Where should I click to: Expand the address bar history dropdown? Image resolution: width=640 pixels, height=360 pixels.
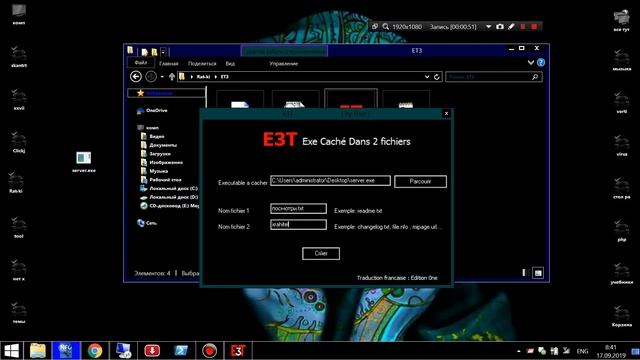pos(427,77)
